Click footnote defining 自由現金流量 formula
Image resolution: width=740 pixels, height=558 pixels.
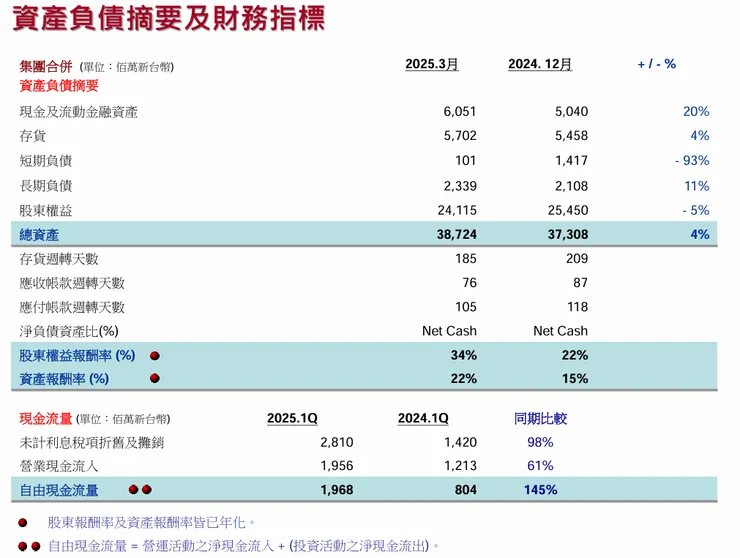244,546
